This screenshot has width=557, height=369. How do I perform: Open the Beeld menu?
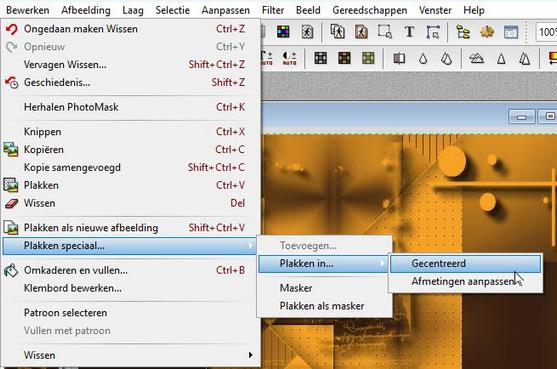tap(308, 10)
